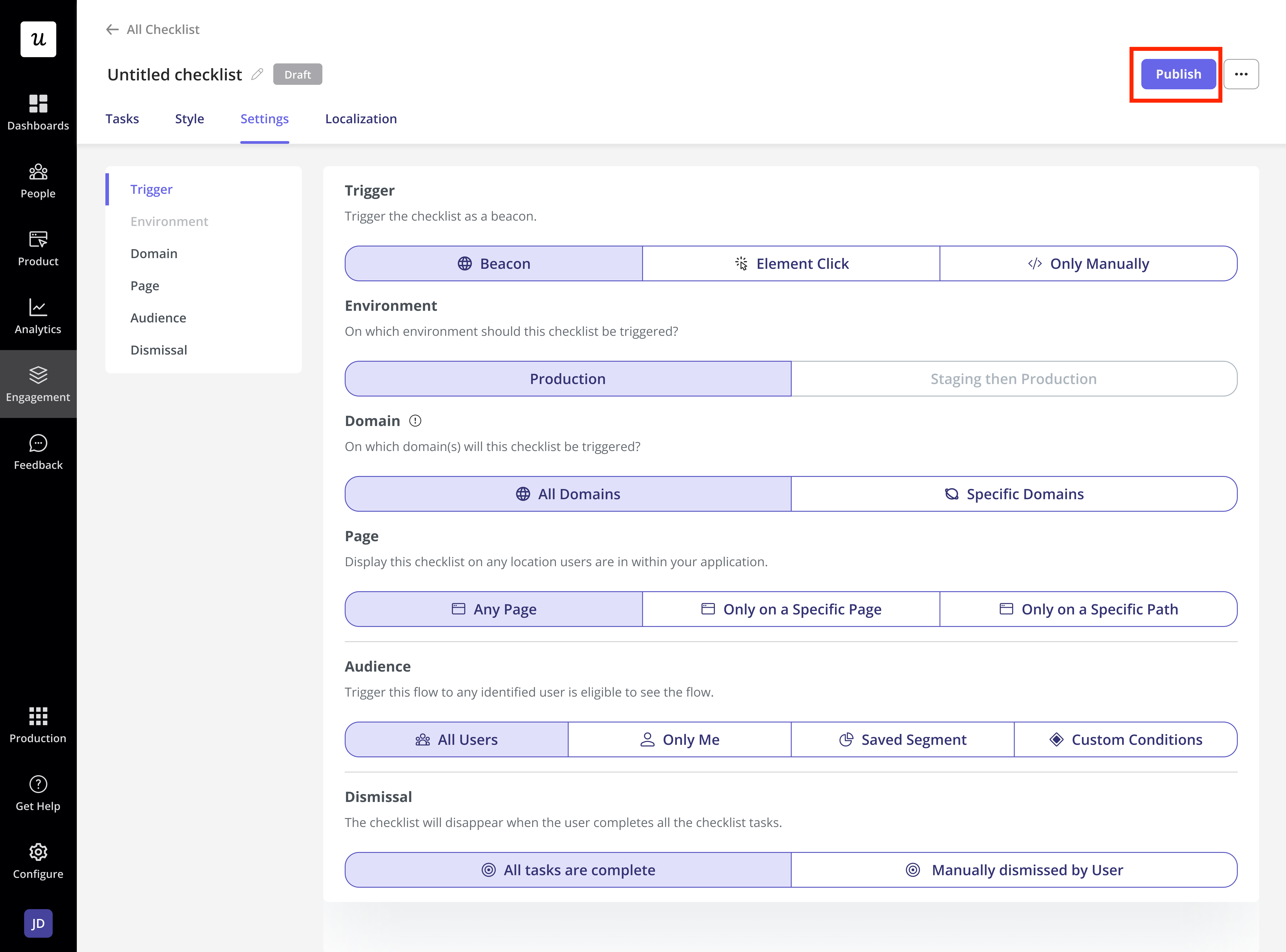This screenshot has width=1286, height=952.
Task: Go to People section
Action: pos(38,180)
